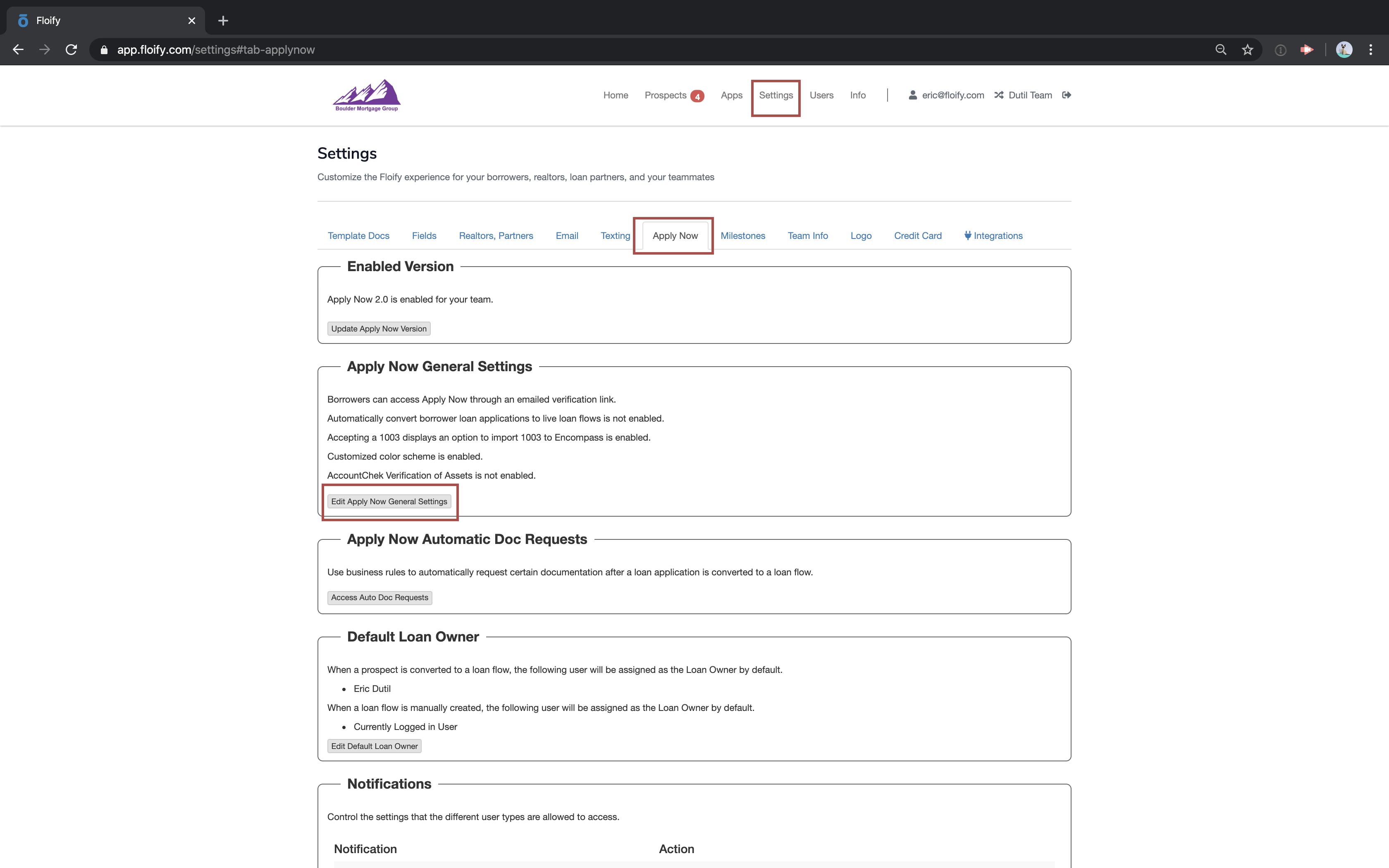Click the Boulder Mortgage Group logo
This screenshot has height=868, width=1389.
click(367, 95)
